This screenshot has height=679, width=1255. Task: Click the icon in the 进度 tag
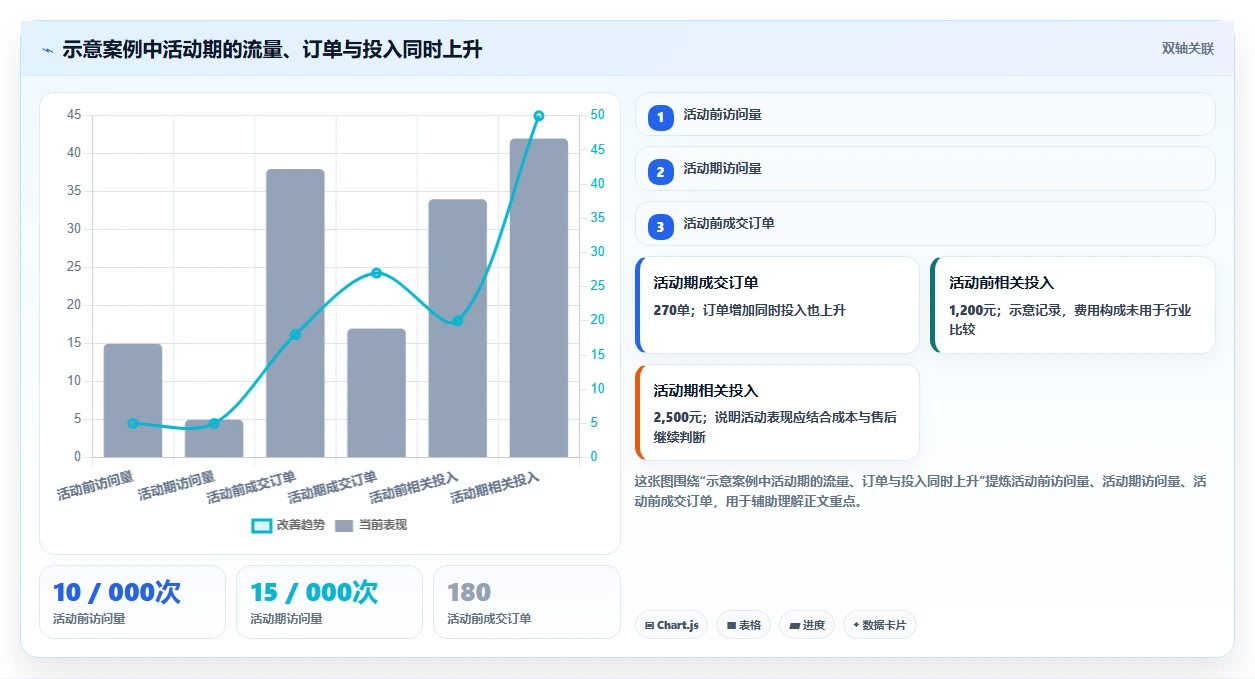(x=795, y=626)
